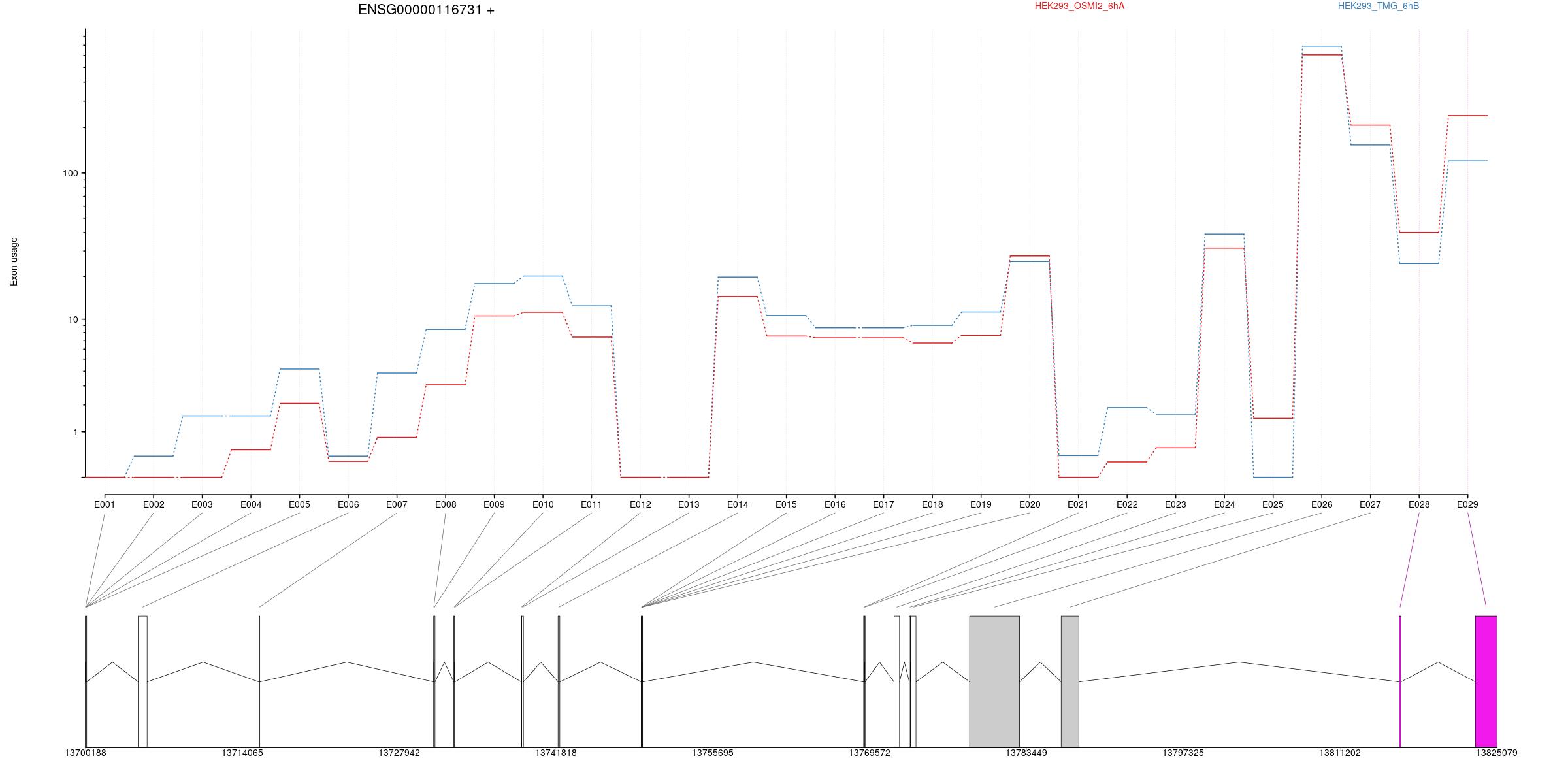Click the blue line segment above E024
The height and width of the screenshot is (784, 1568).
click(1224, 234)
